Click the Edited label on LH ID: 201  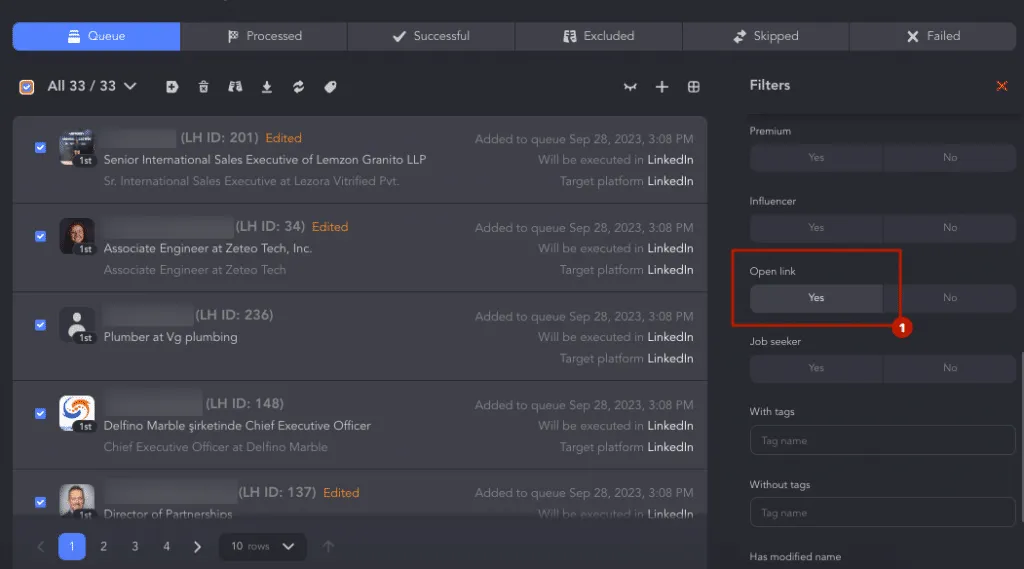(283, 138)
